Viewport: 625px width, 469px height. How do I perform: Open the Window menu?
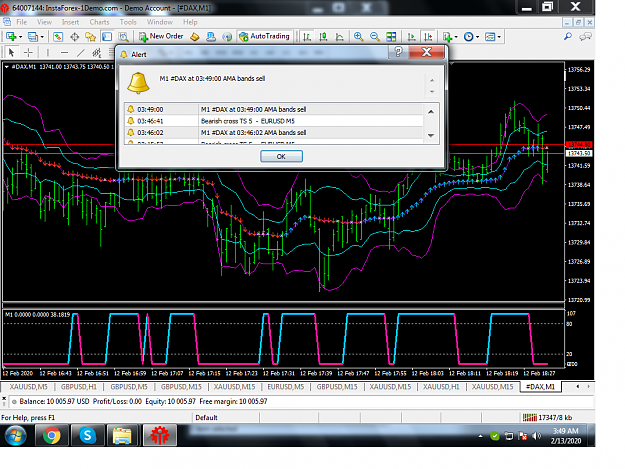[160, 22]
